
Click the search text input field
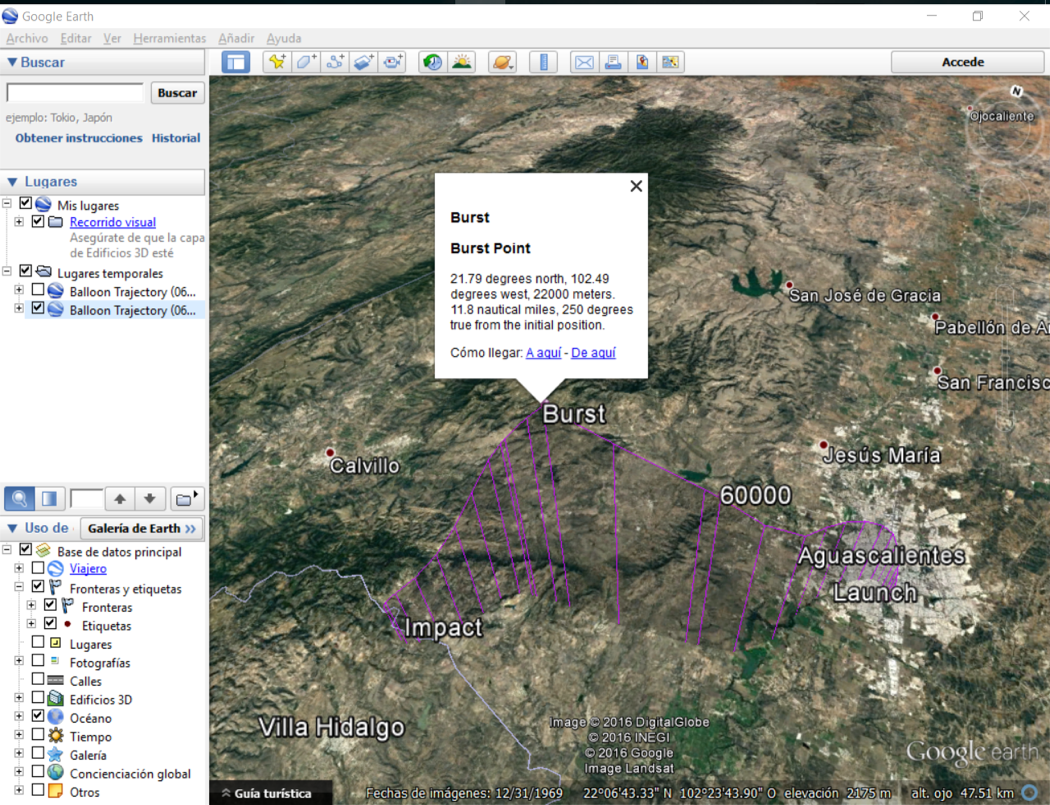(75, 92)
